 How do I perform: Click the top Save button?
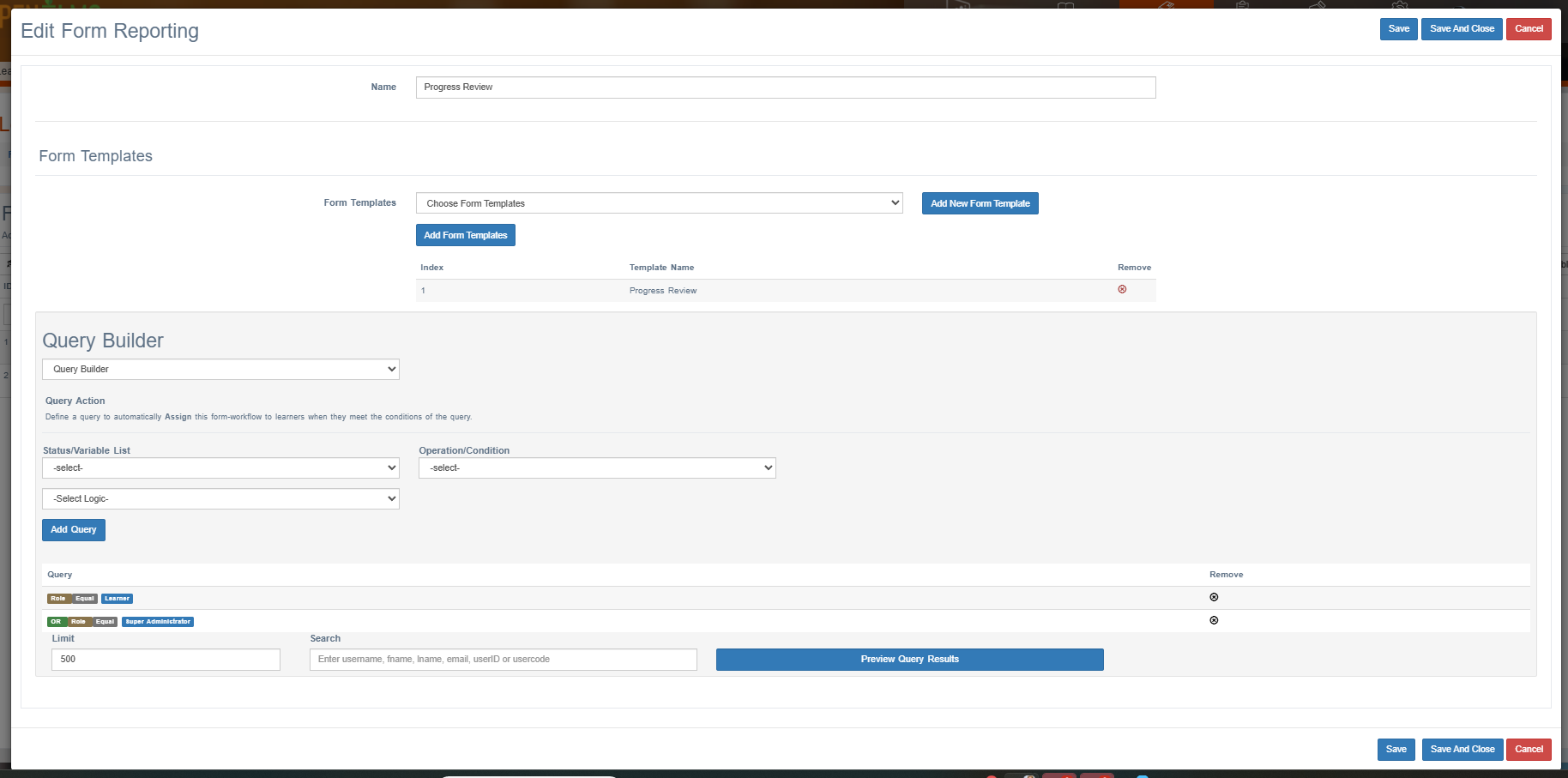(x=1398, y=29)
